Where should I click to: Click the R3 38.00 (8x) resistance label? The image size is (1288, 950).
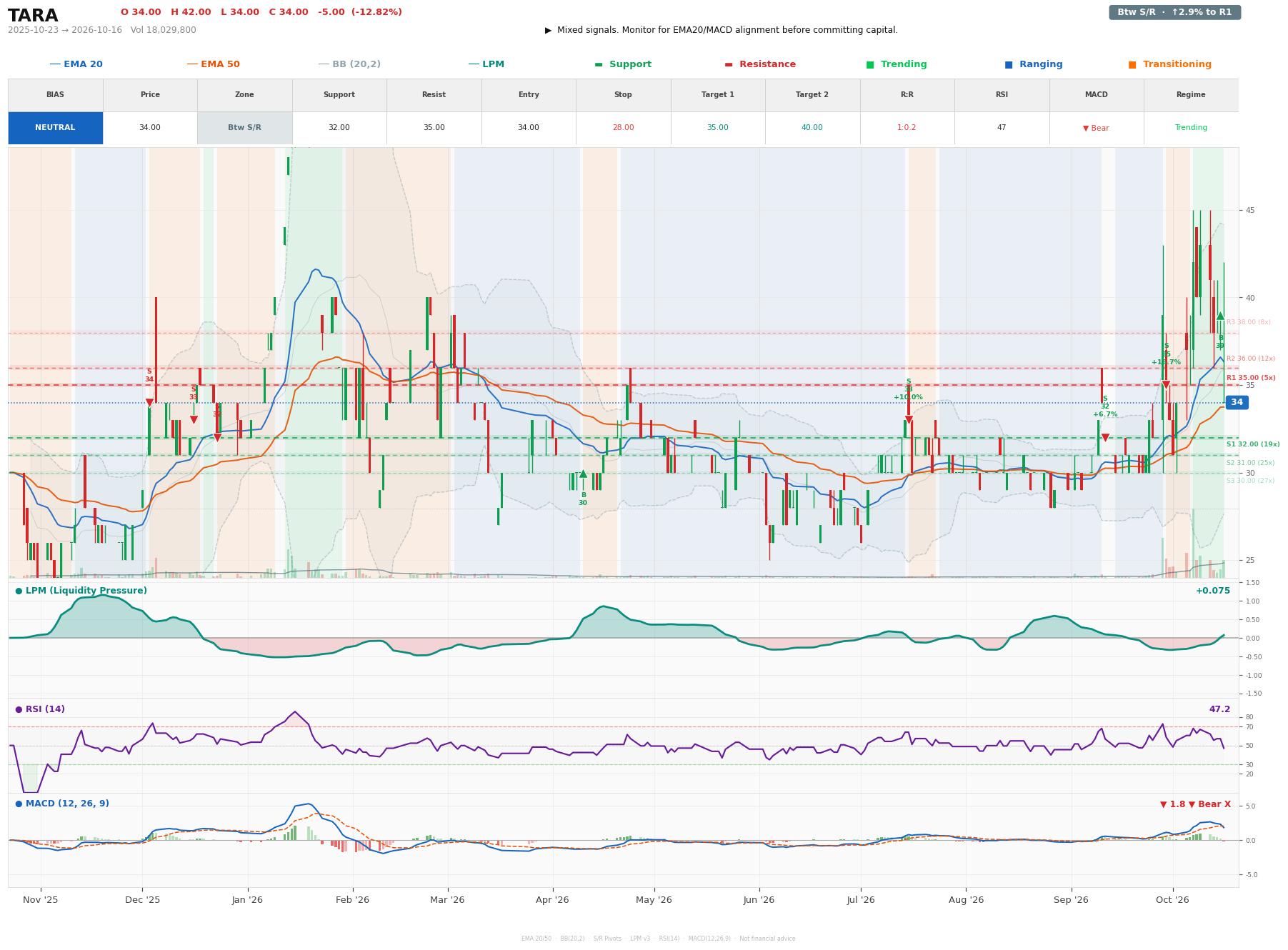point(1249,322)
